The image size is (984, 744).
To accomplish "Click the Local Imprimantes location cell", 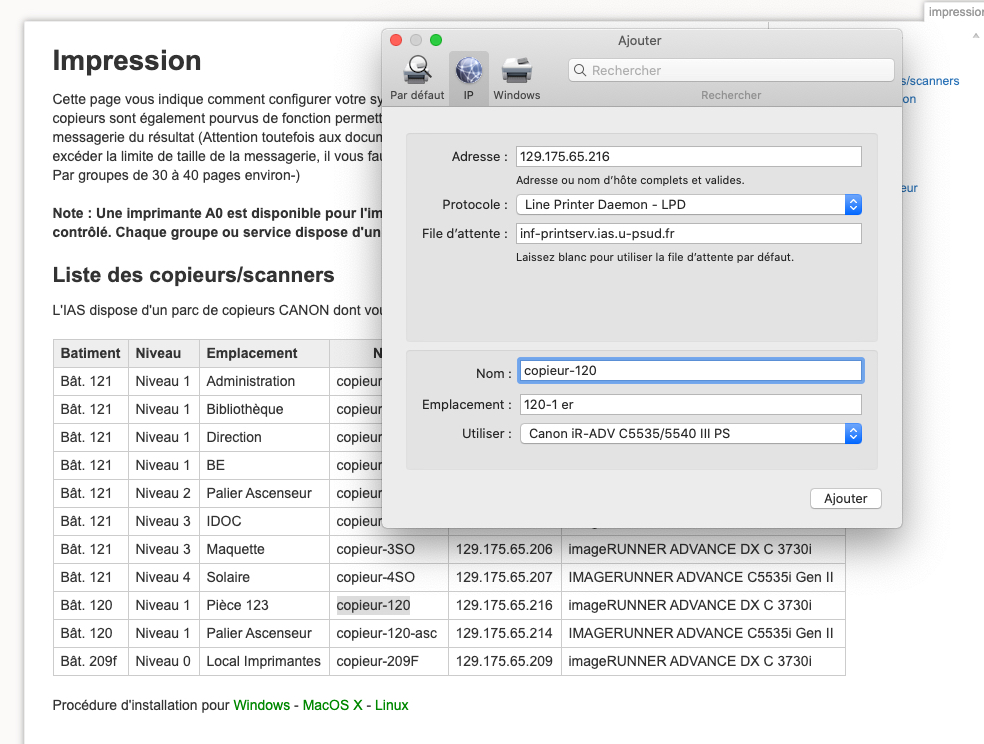I will point(263,661).
